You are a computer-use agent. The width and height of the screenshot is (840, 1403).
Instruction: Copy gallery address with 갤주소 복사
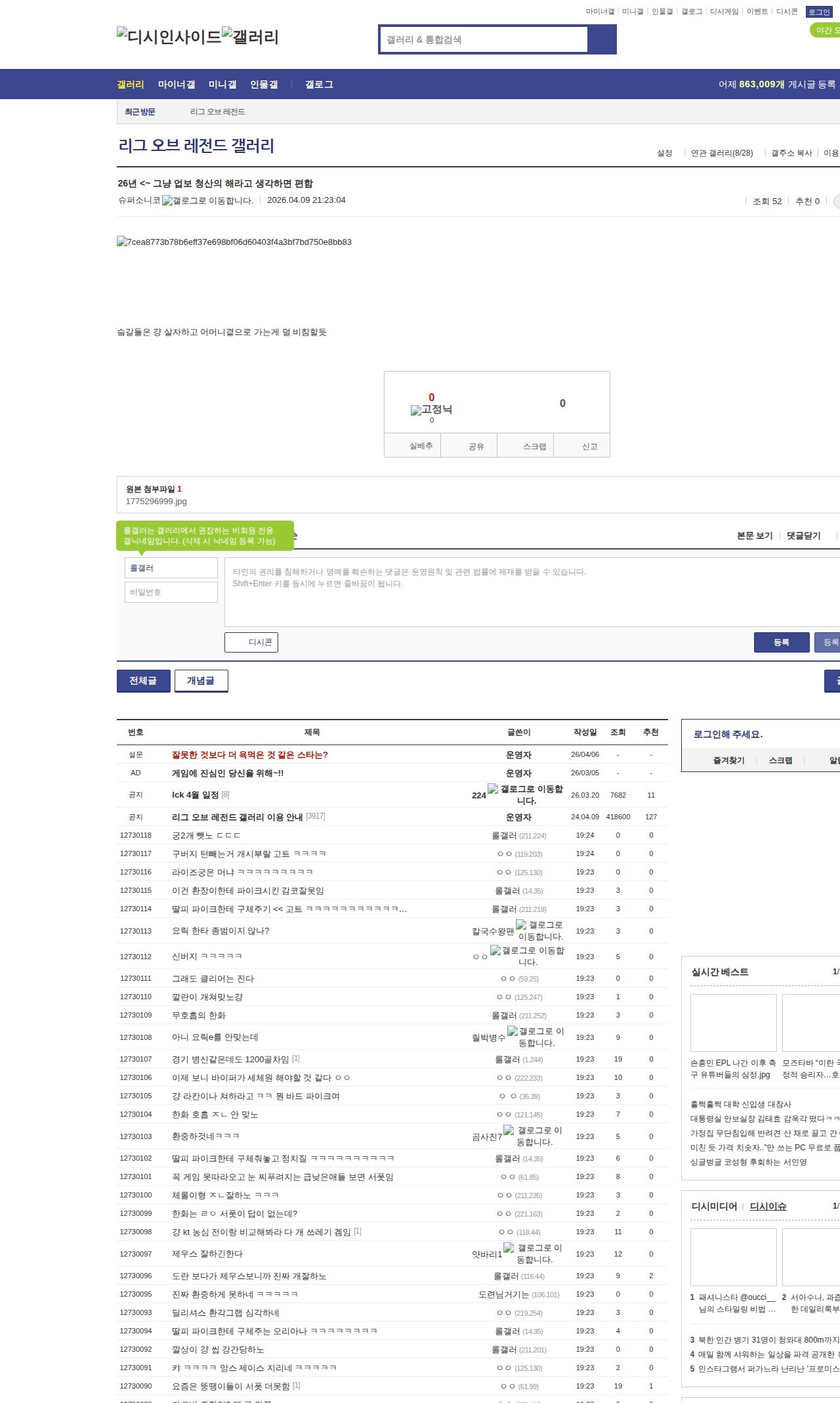coord(791,153)
